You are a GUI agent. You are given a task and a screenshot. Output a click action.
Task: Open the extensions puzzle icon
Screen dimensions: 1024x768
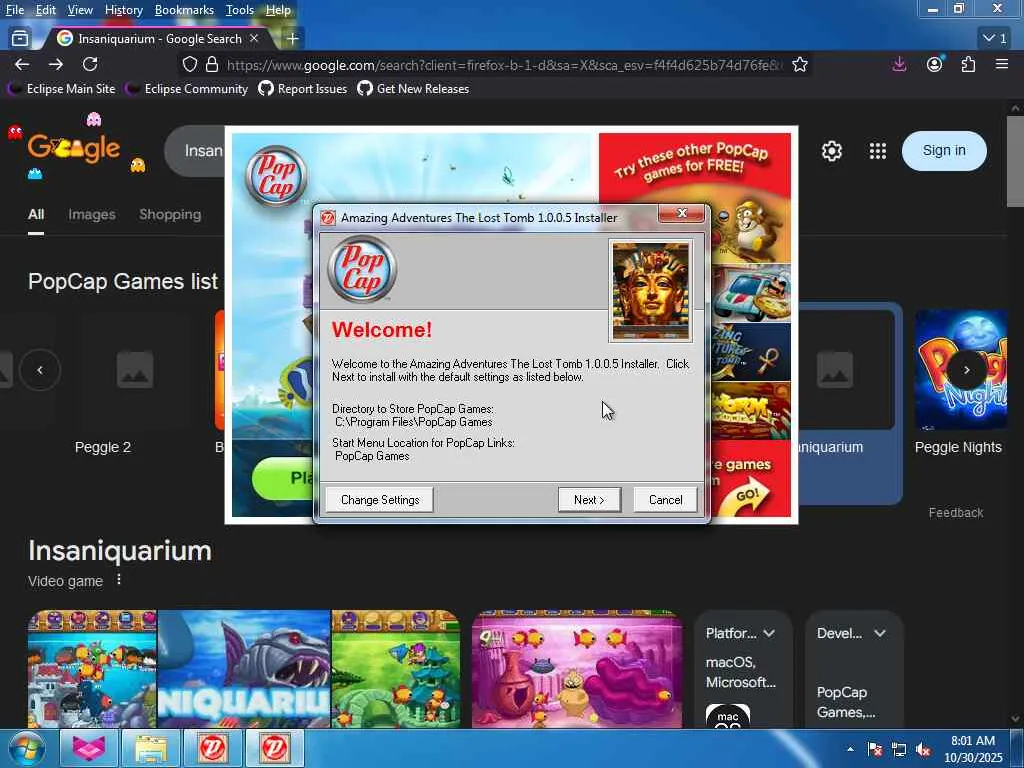coord(968,64)
